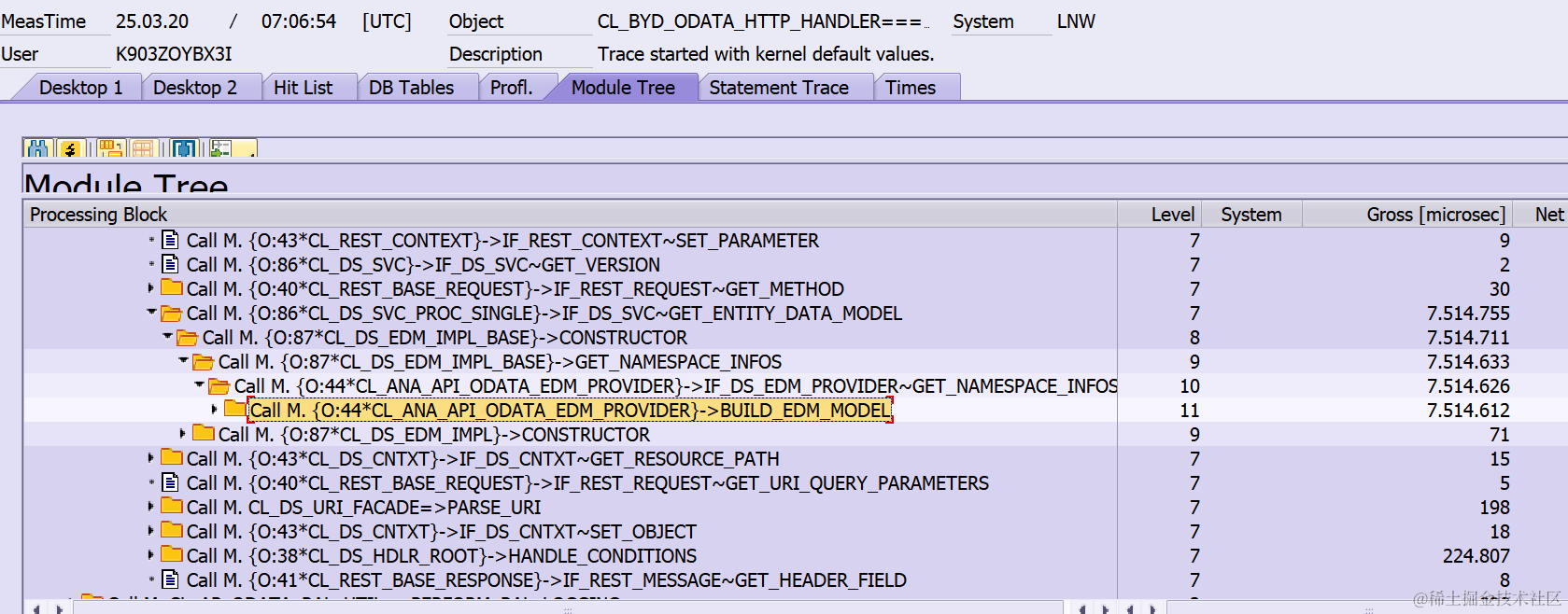Click folder icon of GET_RESOURCE_PATH row
1568x614 pixels.
(171, 457)
